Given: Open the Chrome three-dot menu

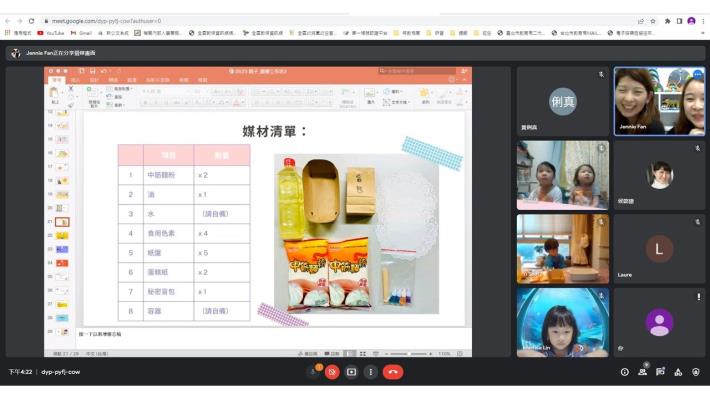Looking at the screenshot, I should pyautogui.click(x=703, y=21).
